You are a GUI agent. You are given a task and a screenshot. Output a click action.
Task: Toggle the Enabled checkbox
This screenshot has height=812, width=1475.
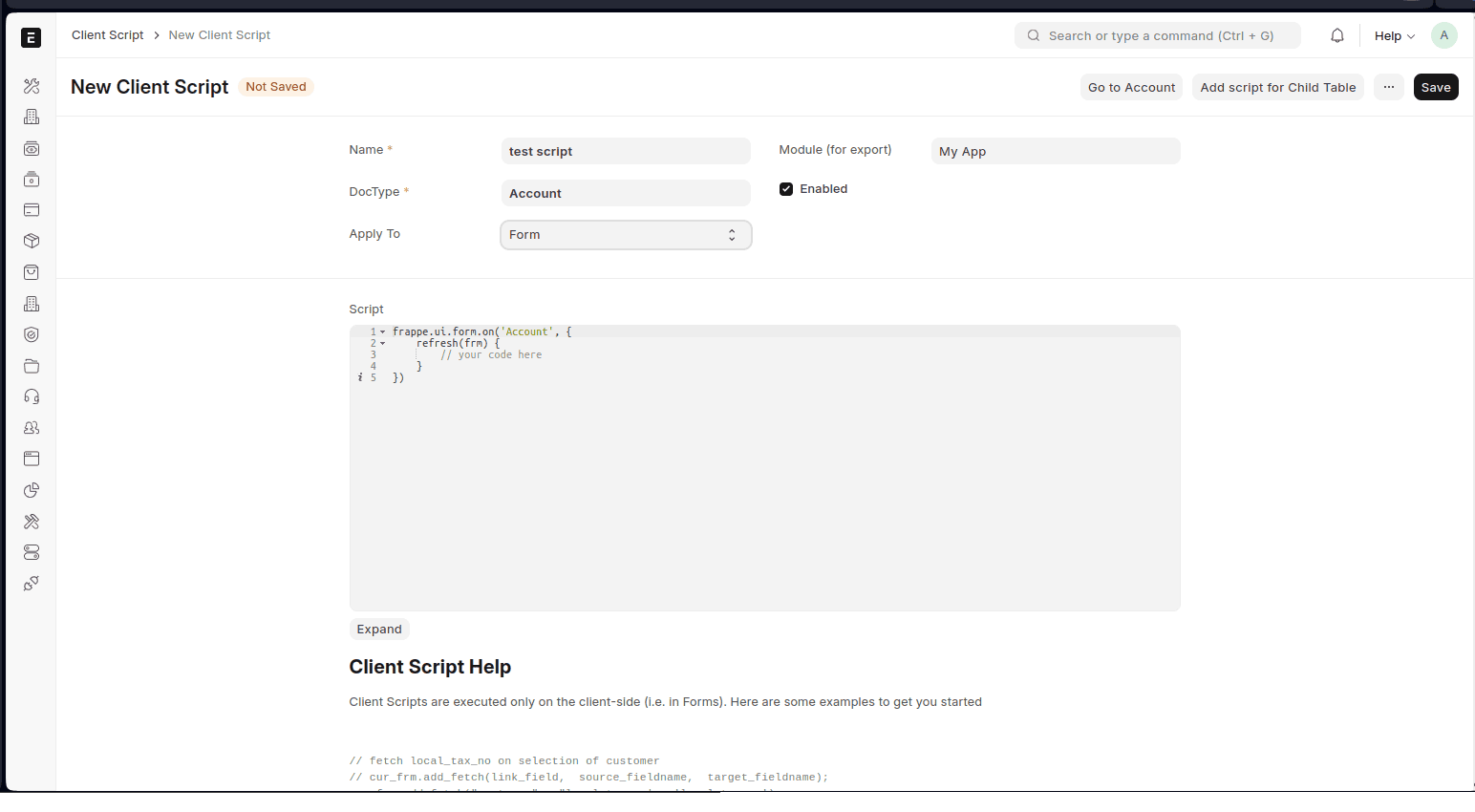pos(786,189)
